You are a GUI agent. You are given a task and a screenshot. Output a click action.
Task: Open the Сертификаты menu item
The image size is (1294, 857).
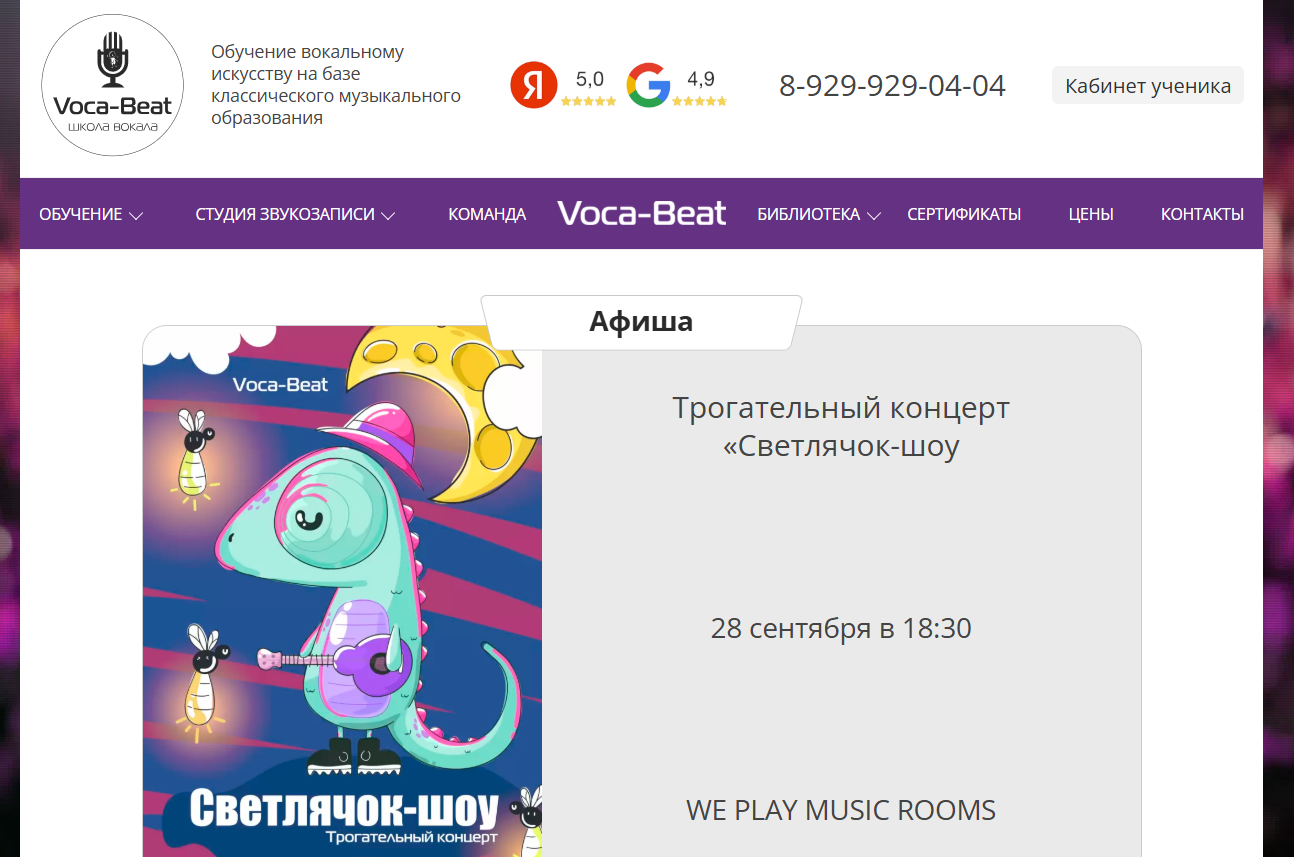point(964,214)
